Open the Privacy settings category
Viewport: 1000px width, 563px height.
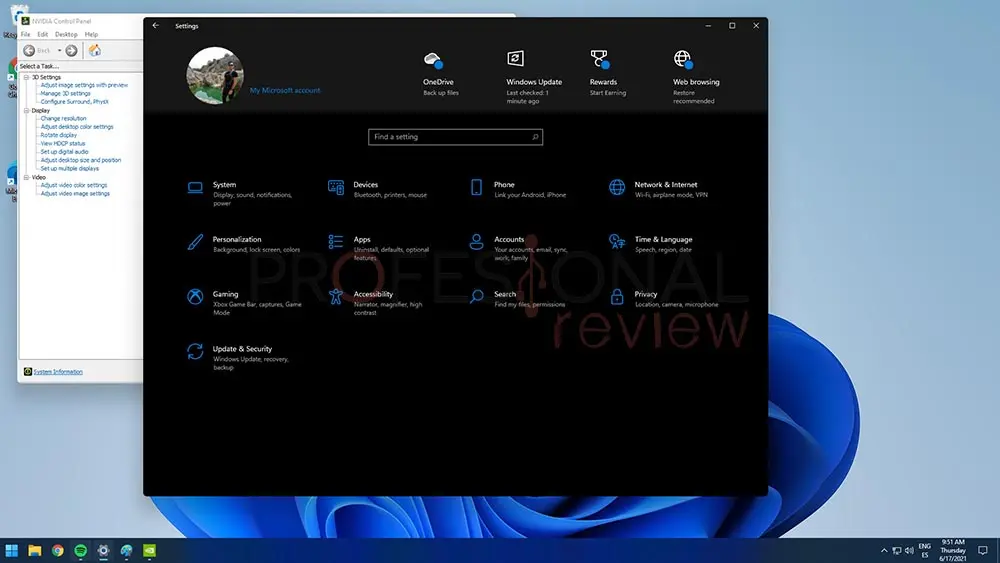663,299
